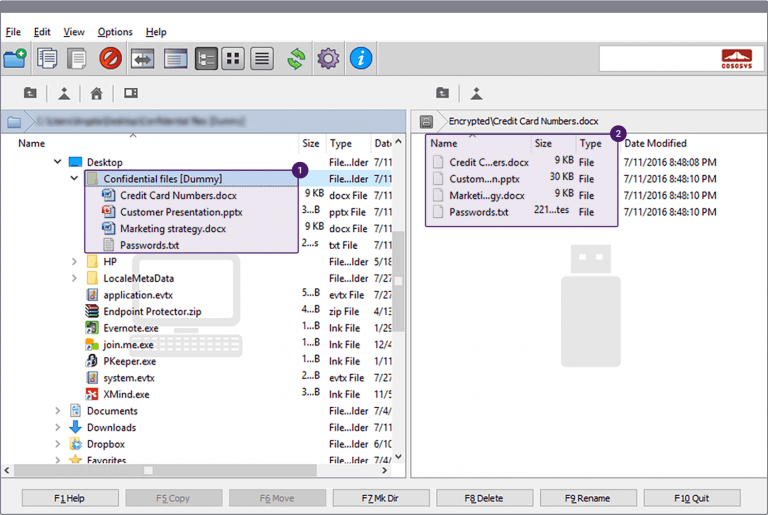The height and width of the screenshot is (515, 768).
Task: Click the swap panels arrows icon
Action: click(x=143, y=59)
